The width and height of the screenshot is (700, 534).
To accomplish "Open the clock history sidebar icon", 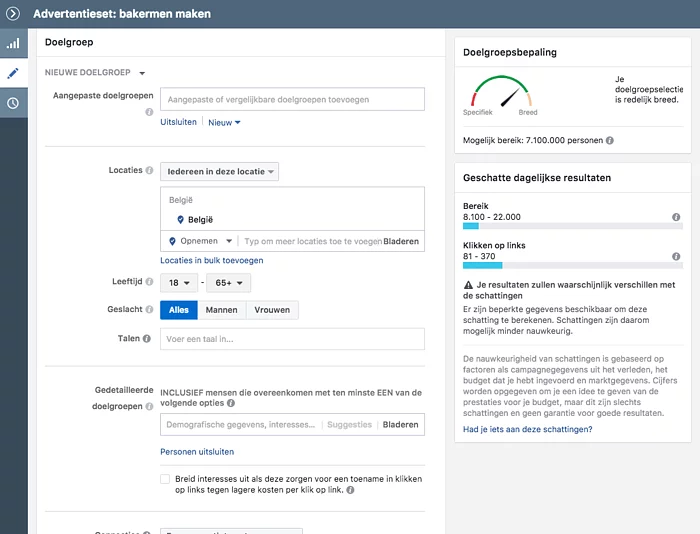I will (13, 103).
